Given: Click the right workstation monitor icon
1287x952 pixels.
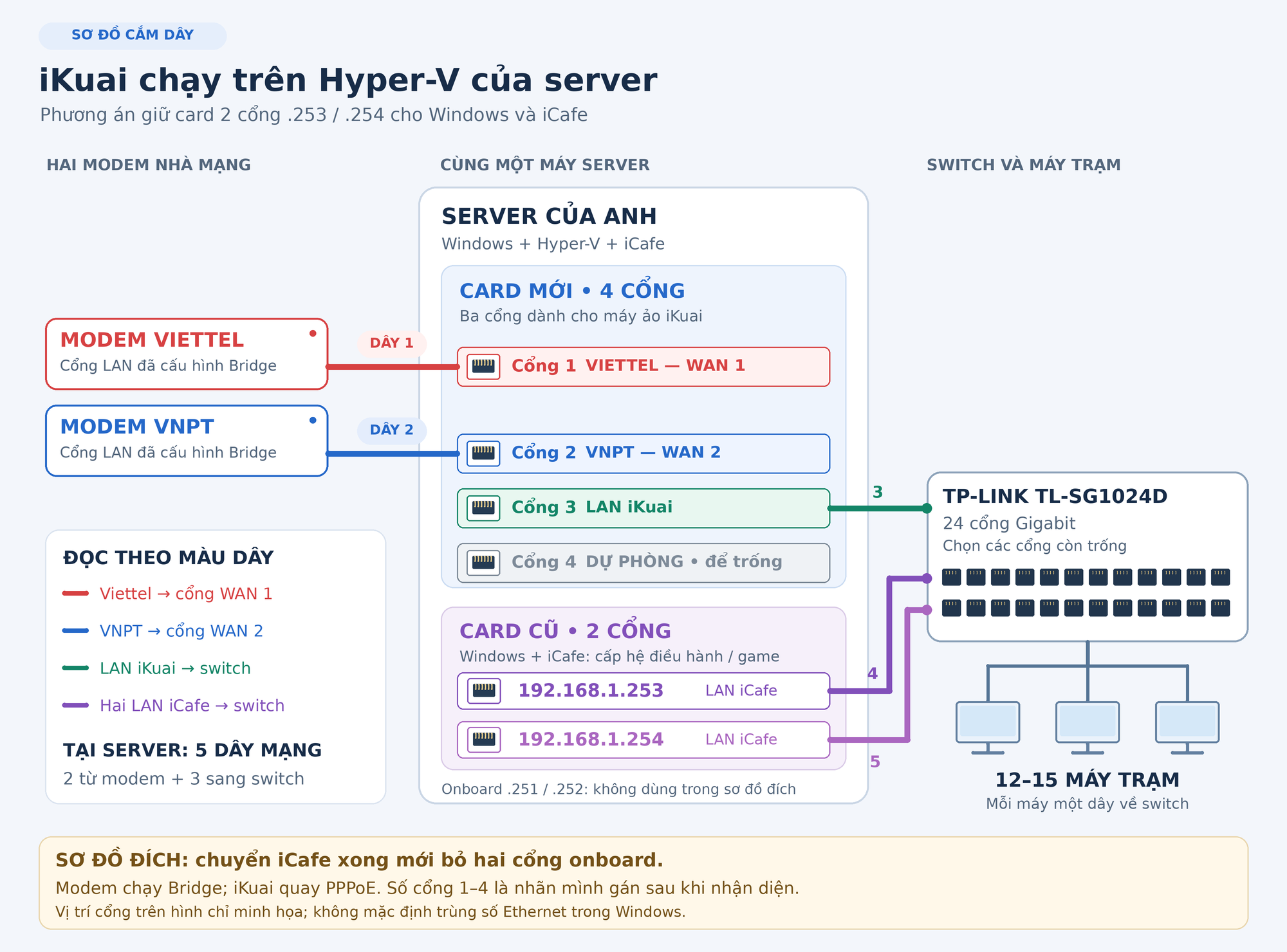Looking at the screenshot, I should (1187, 728).
